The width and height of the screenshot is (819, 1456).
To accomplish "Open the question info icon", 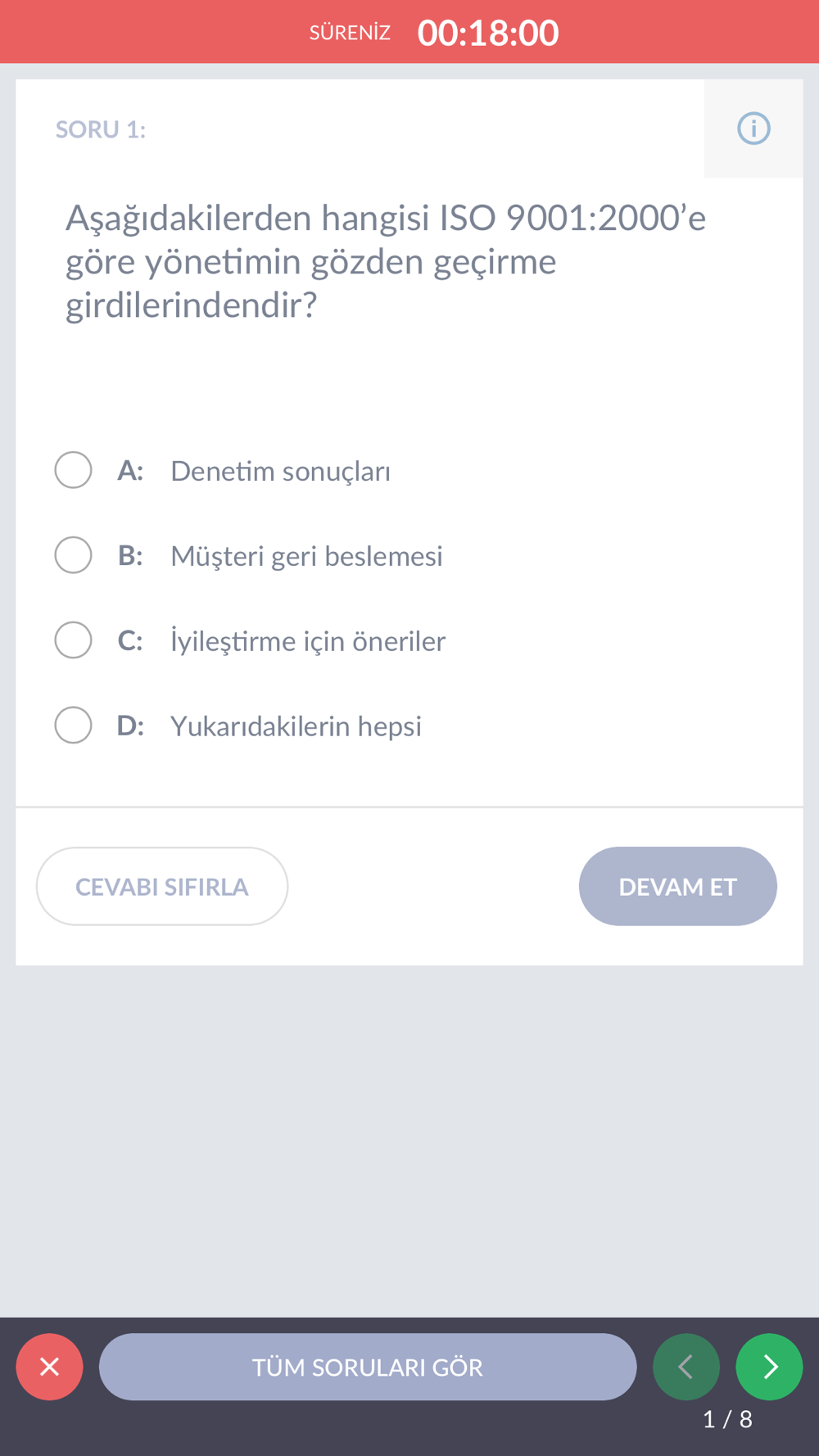I will (x=753, y=129).
